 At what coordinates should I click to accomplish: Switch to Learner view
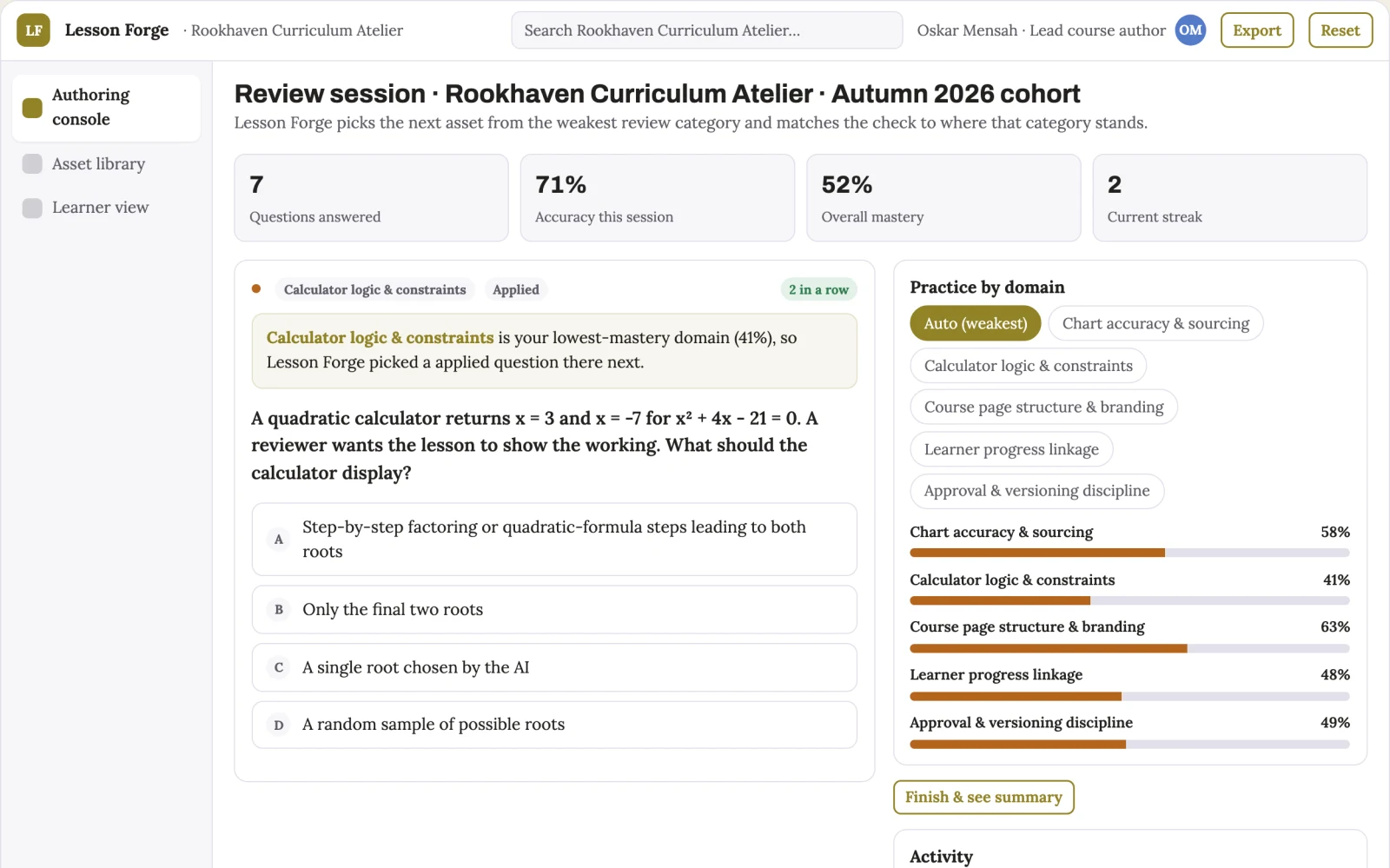107,208
